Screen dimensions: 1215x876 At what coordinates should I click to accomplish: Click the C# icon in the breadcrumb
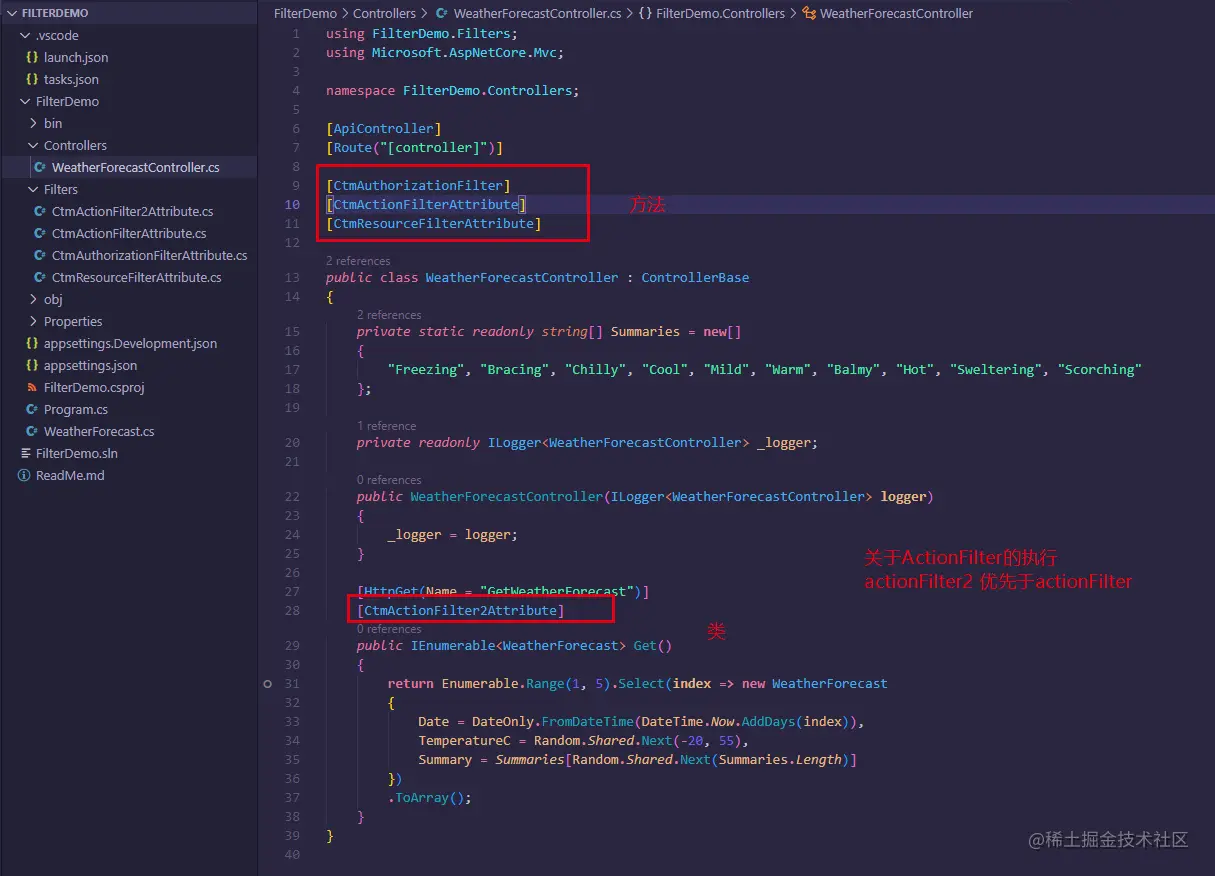(x=441, y=14)
